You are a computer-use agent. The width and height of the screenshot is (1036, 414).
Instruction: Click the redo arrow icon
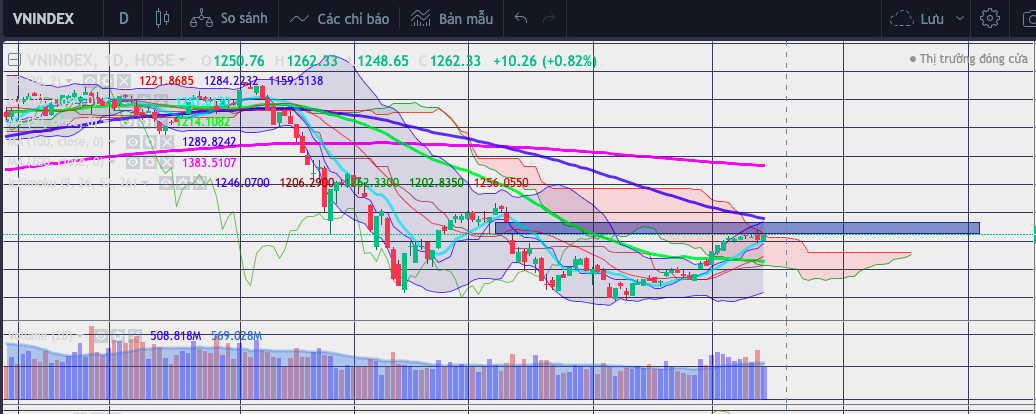pos(548,18)
